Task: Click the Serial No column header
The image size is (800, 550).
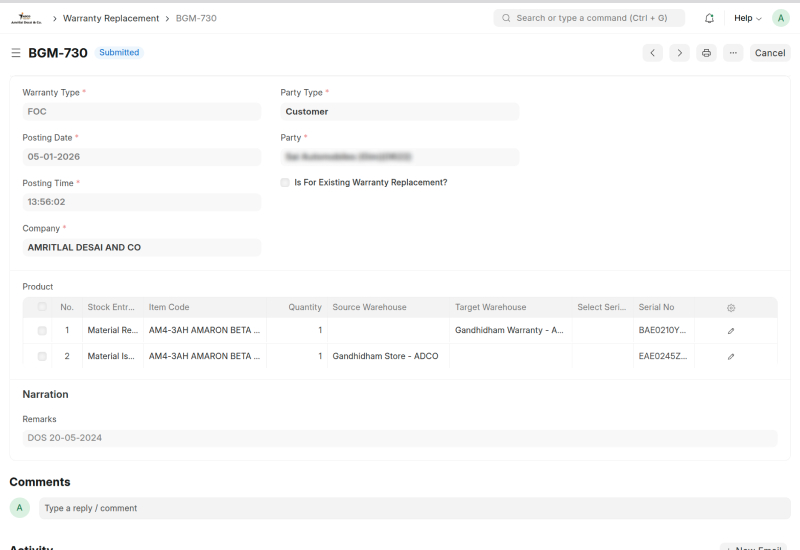Action: 664,307
